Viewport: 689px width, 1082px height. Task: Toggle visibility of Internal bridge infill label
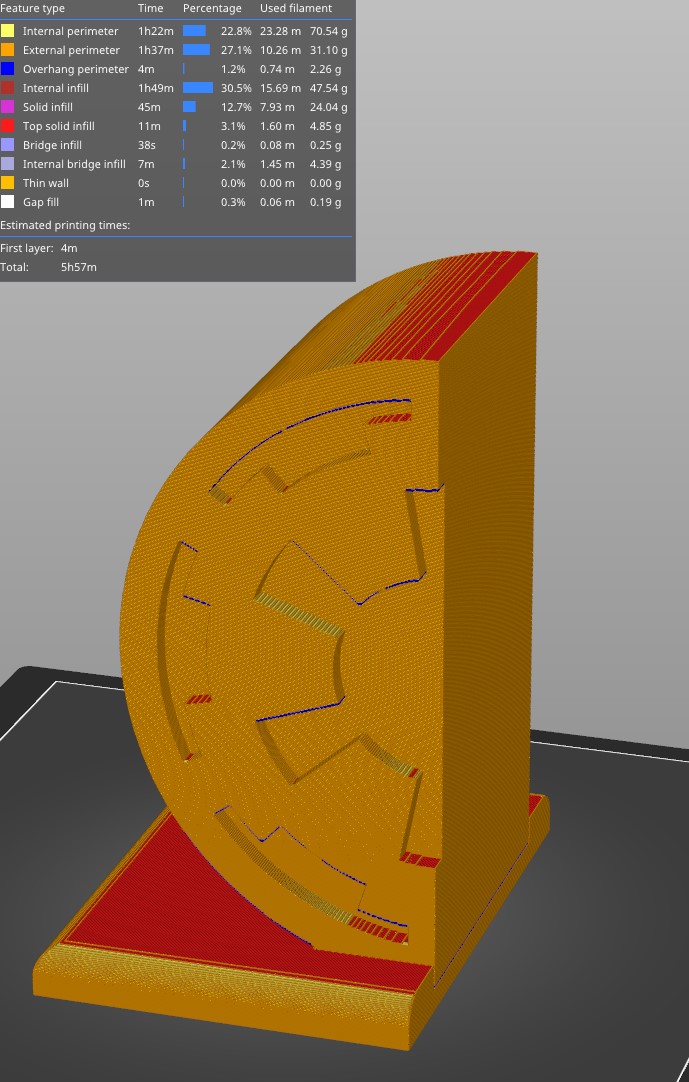(74, 164)
